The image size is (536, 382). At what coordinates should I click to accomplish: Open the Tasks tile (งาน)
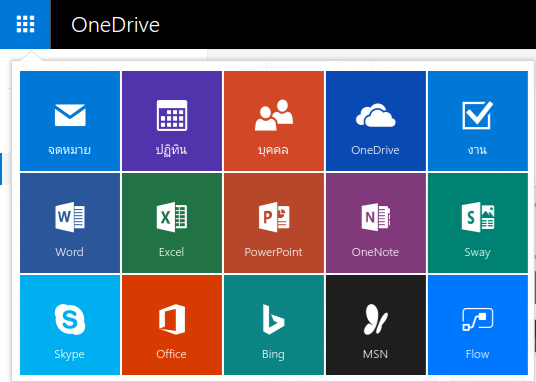point(478,121)
